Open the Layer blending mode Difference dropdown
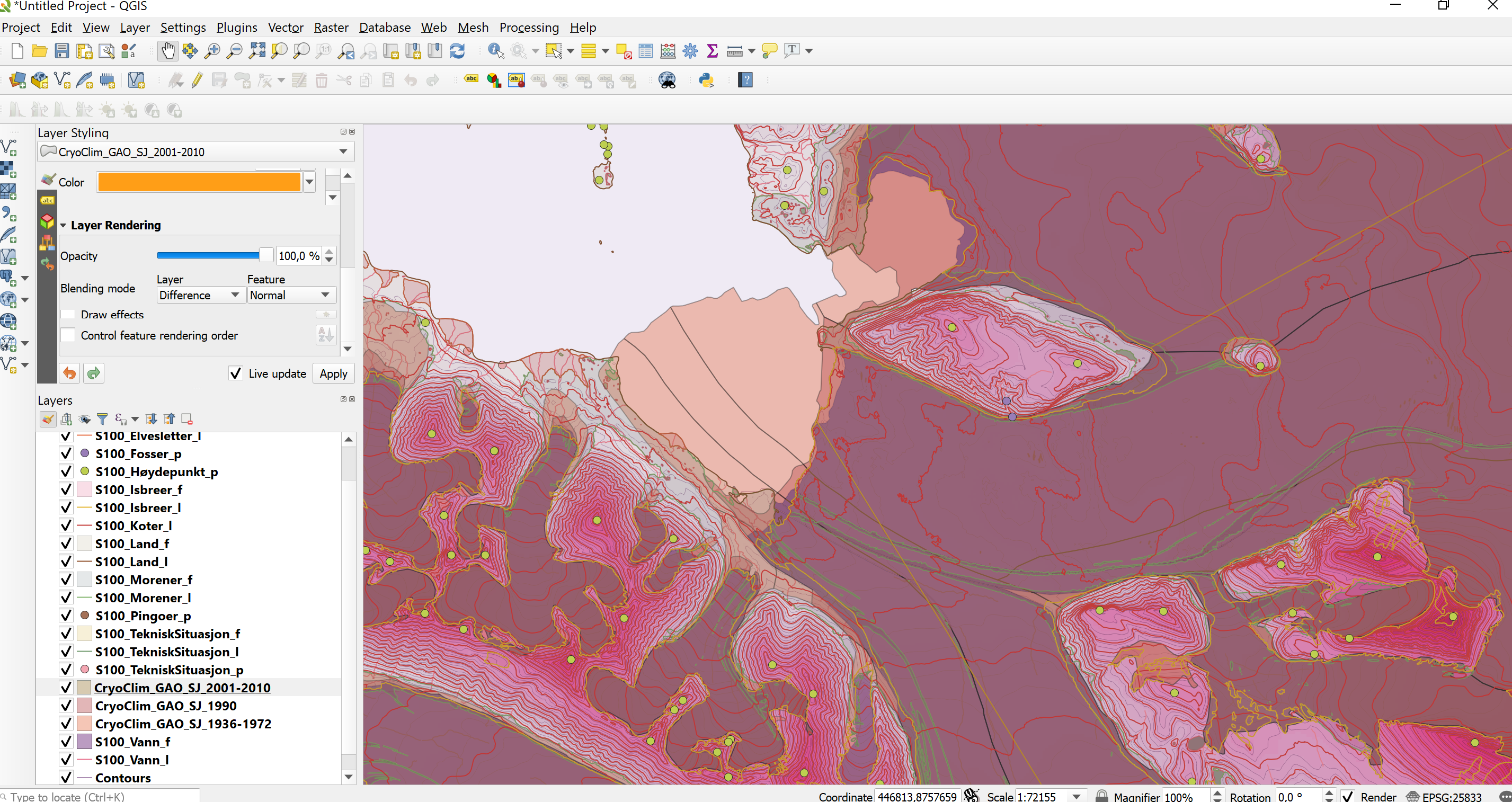This screenshot has width=1512, height=802. pos(199,295)
